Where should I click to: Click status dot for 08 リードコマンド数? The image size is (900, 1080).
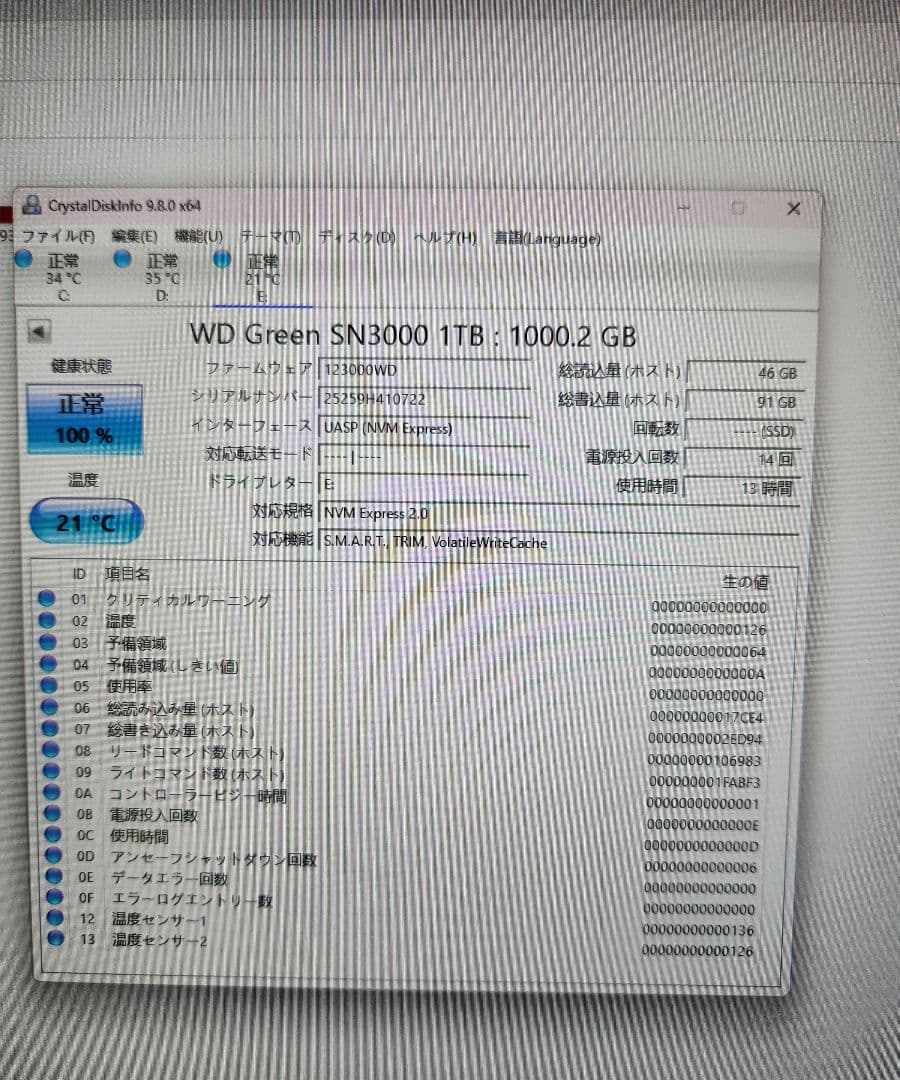51,749
